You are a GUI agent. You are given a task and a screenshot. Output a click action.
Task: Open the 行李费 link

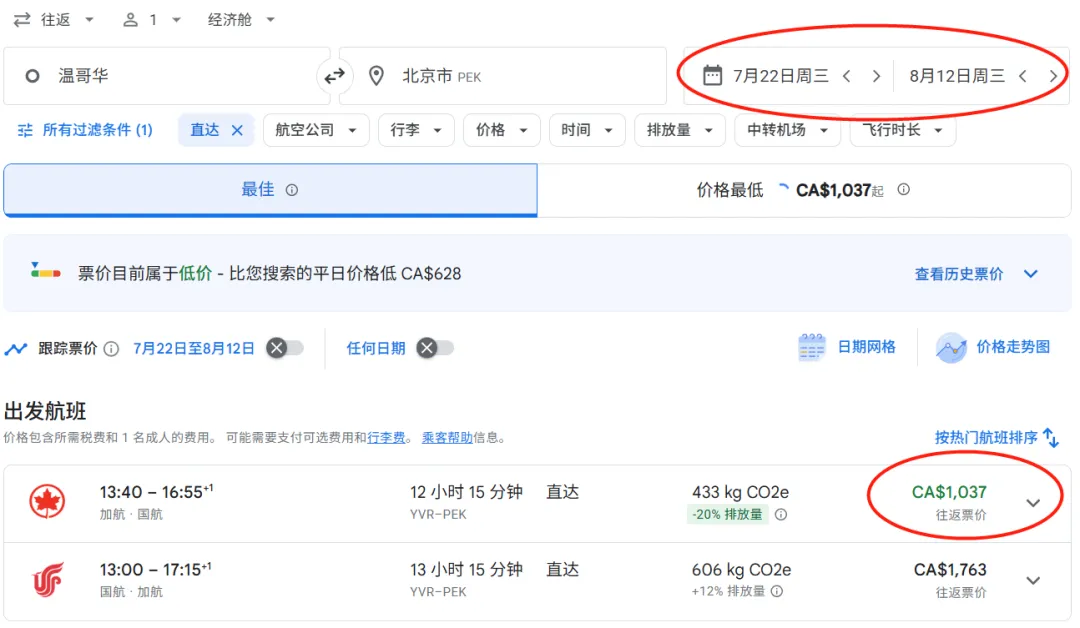386,438
